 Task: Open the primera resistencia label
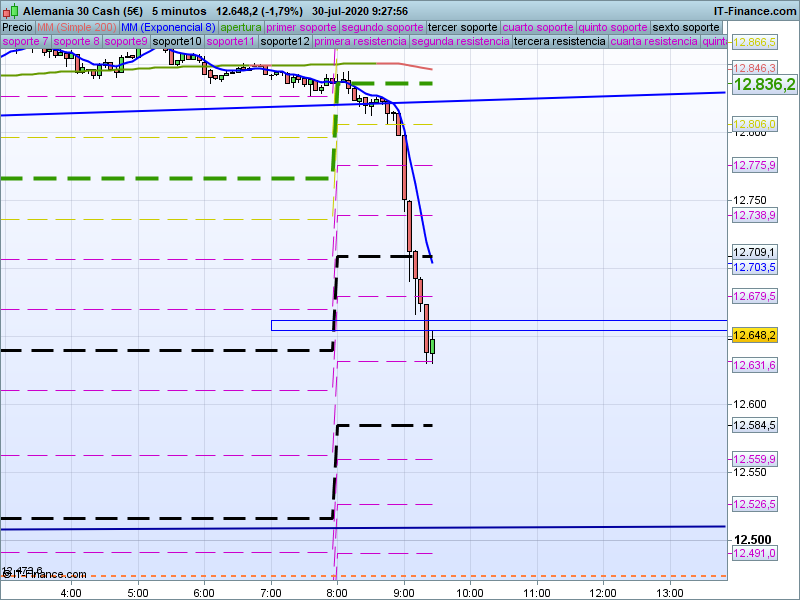(x=359, y=42)
